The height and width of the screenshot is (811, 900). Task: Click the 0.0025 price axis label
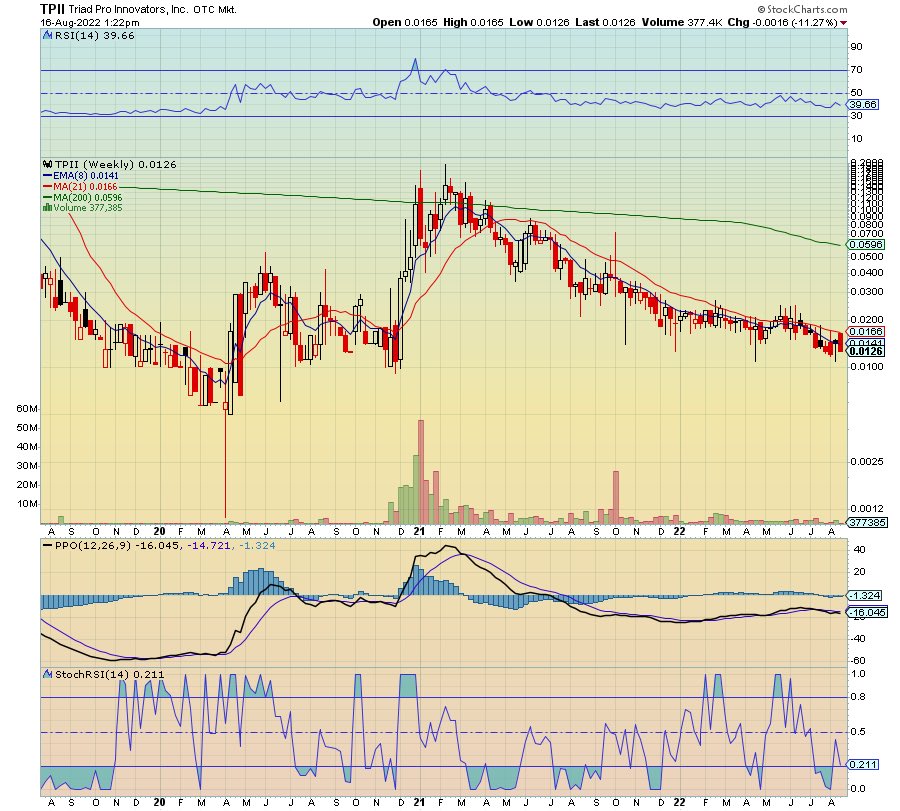tap(867, 462)
